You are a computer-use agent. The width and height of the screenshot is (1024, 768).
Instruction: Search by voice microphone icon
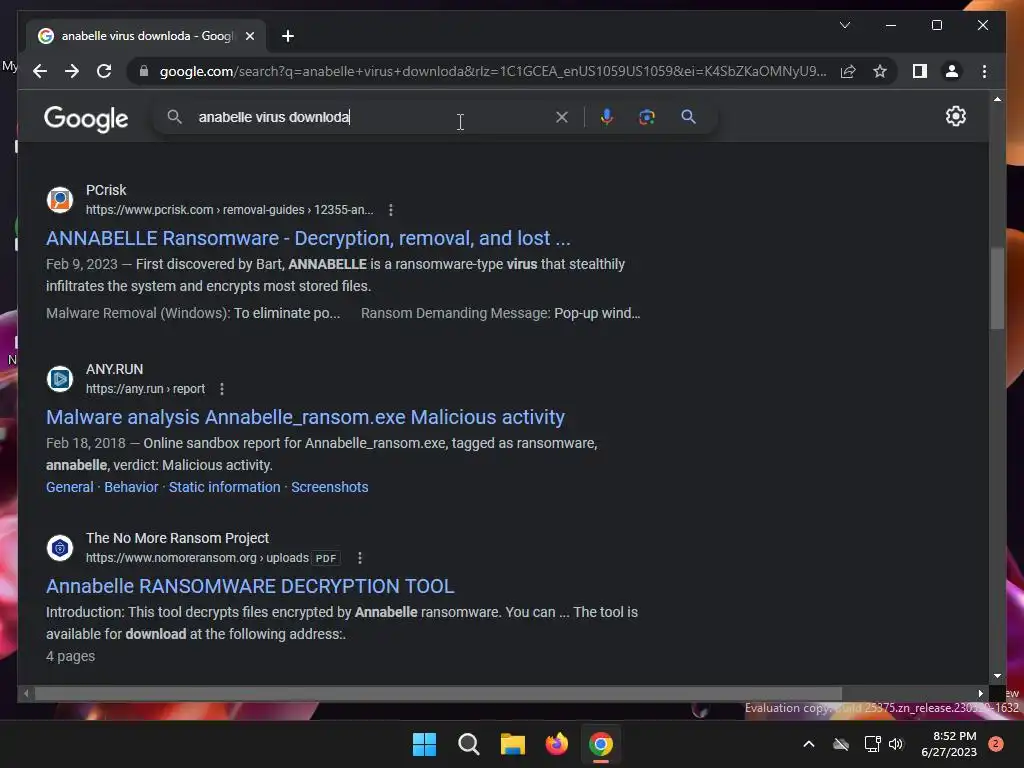pos(607,117)
